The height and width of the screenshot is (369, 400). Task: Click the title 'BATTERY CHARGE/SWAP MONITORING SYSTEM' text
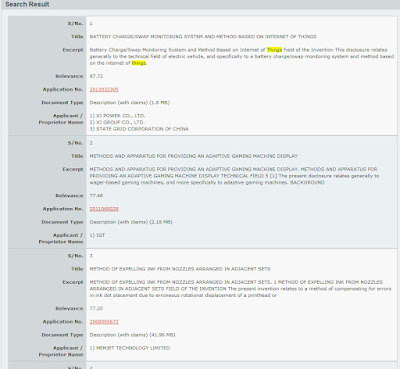(203, 37)
